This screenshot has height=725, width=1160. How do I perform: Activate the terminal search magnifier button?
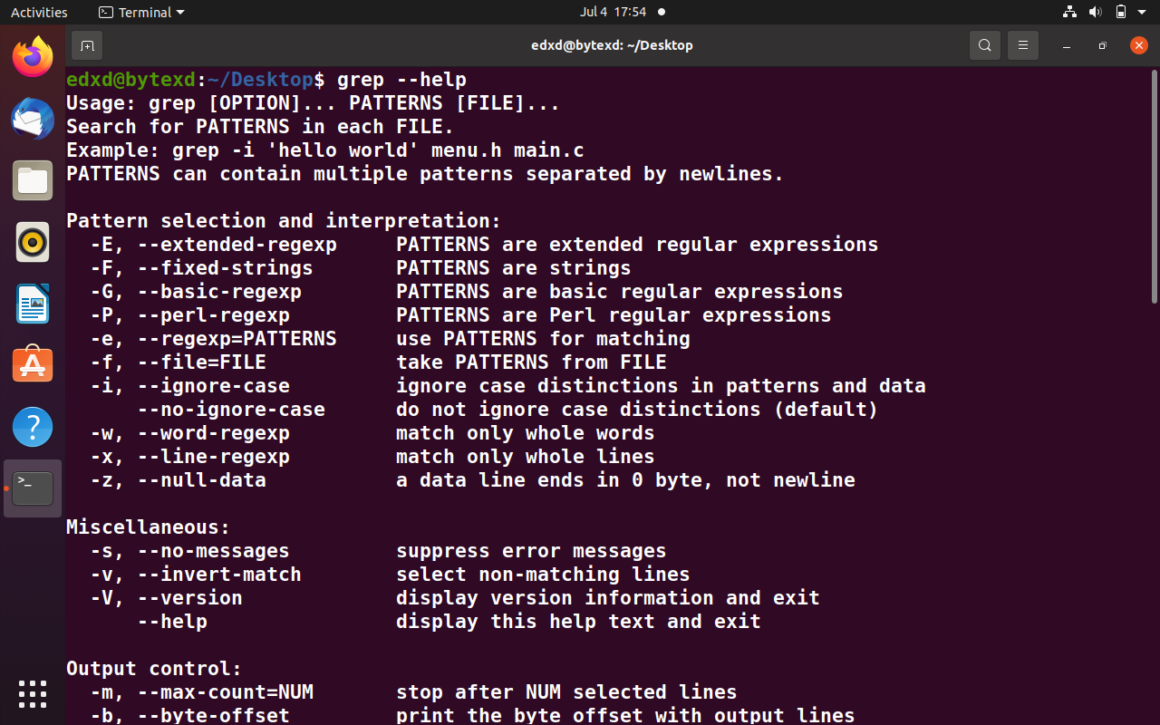pos(984,45)
